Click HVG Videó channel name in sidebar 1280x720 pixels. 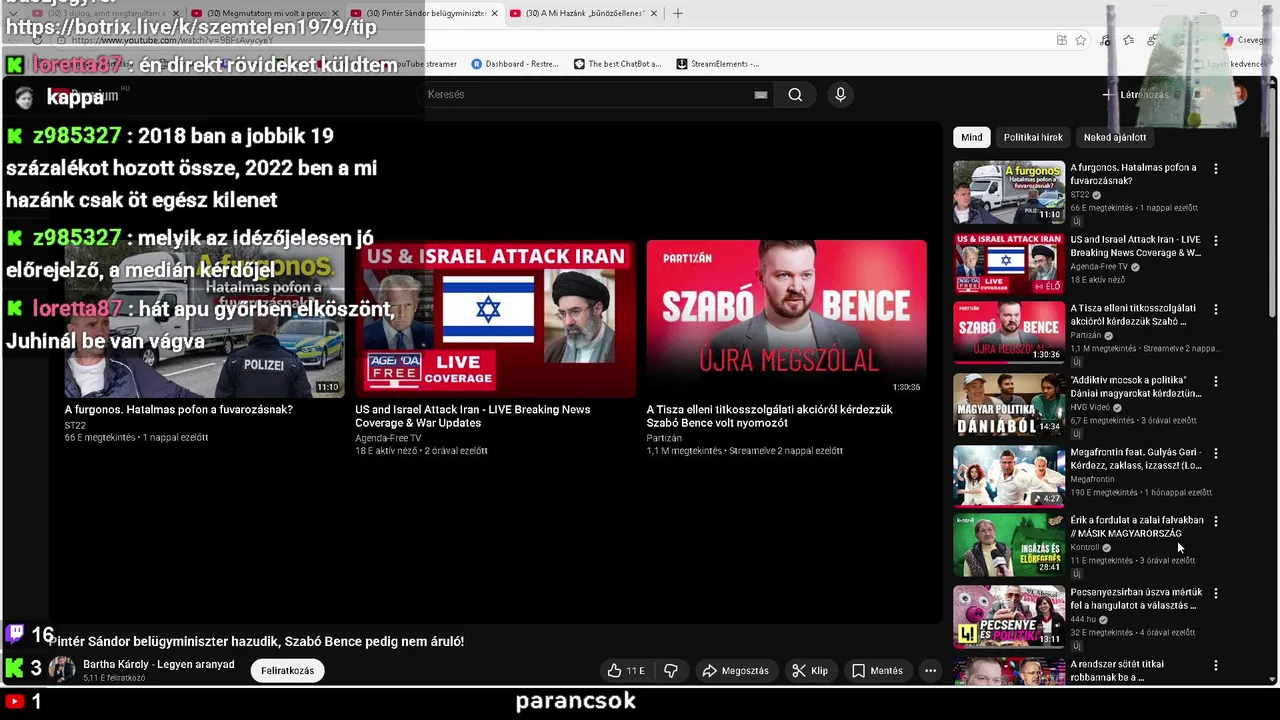pos(1090,408)
